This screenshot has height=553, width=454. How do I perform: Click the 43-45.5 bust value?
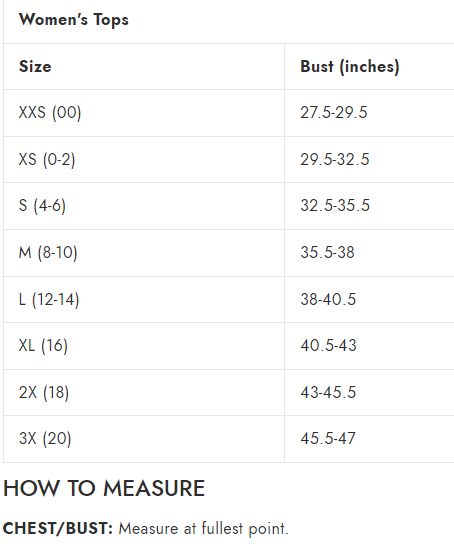point(328,393)
